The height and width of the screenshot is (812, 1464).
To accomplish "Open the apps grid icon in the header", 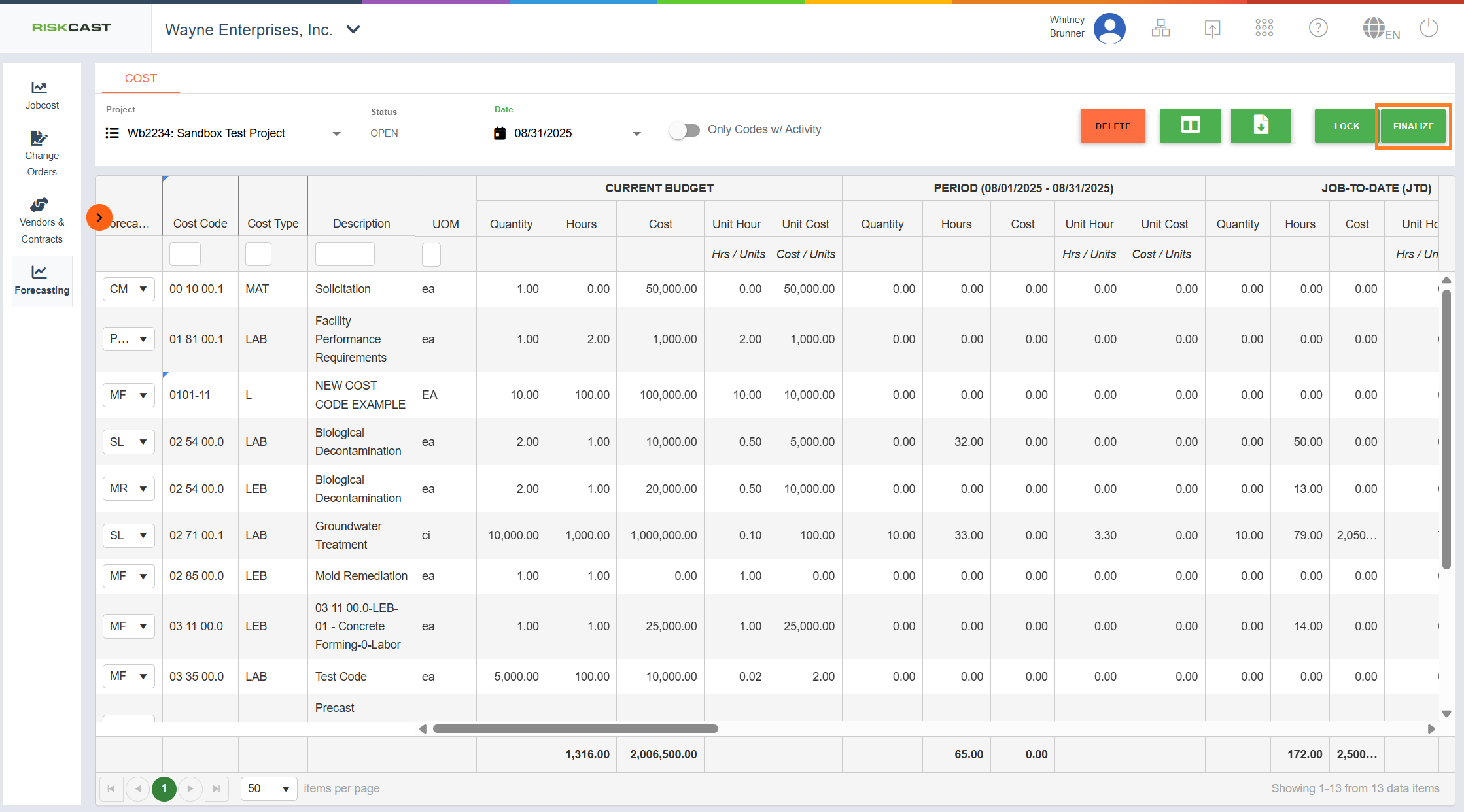I will (1264, 28).
